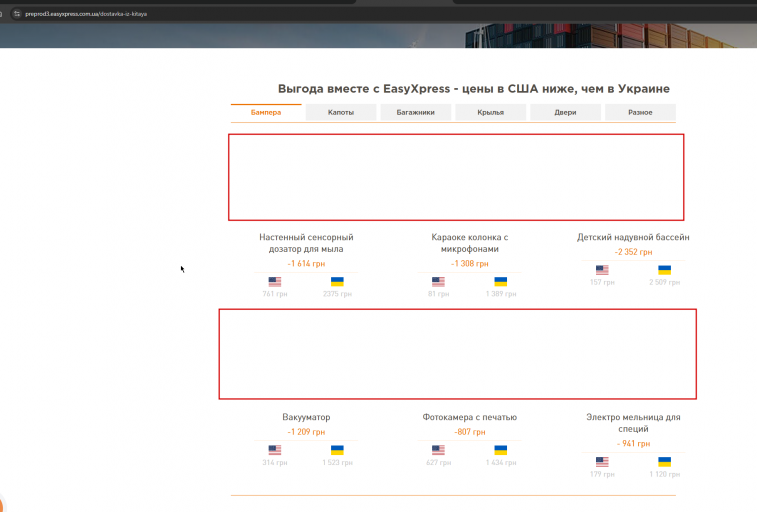Screen dimensions: 757x512
Task: Click the -1 308 грн savings text
Action: tap(470, 263)
